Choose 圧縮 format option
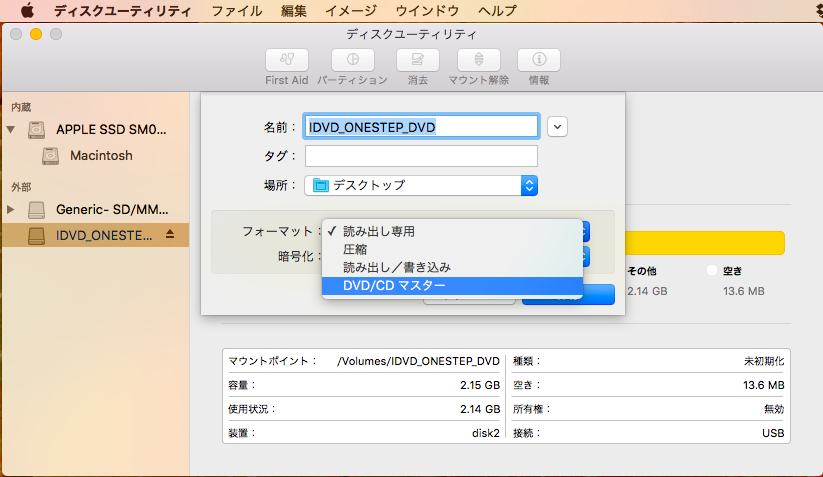The height and width of the screenshot is (477, 823). coord(452,249)
